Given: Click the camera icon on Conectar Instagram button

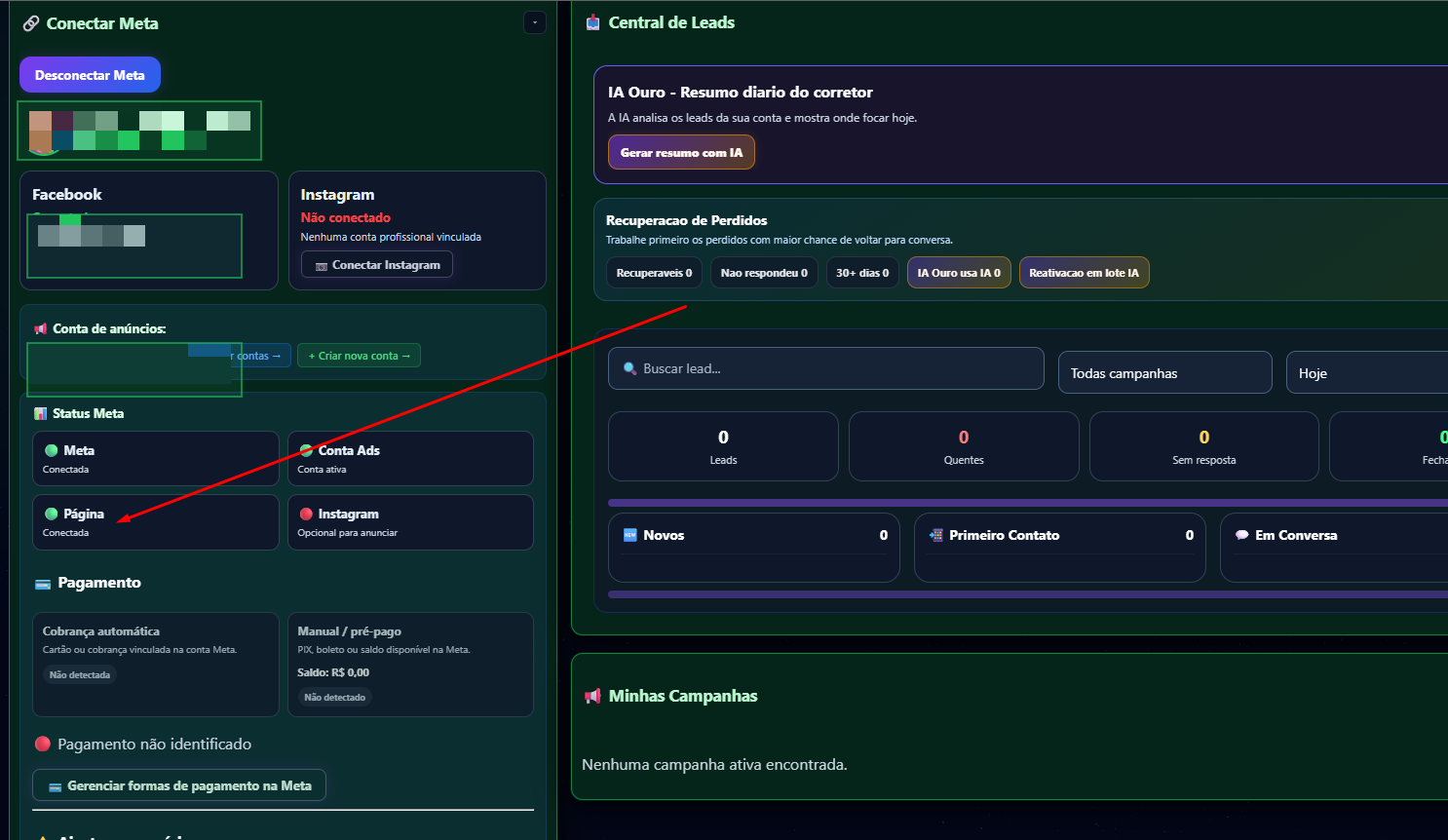Looking at the screenshot, I should click(322, 266).
